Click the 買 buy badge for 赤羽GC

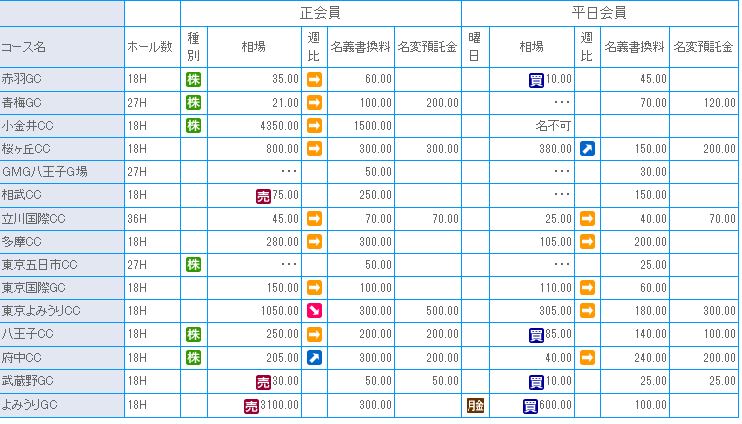point(536,80)
